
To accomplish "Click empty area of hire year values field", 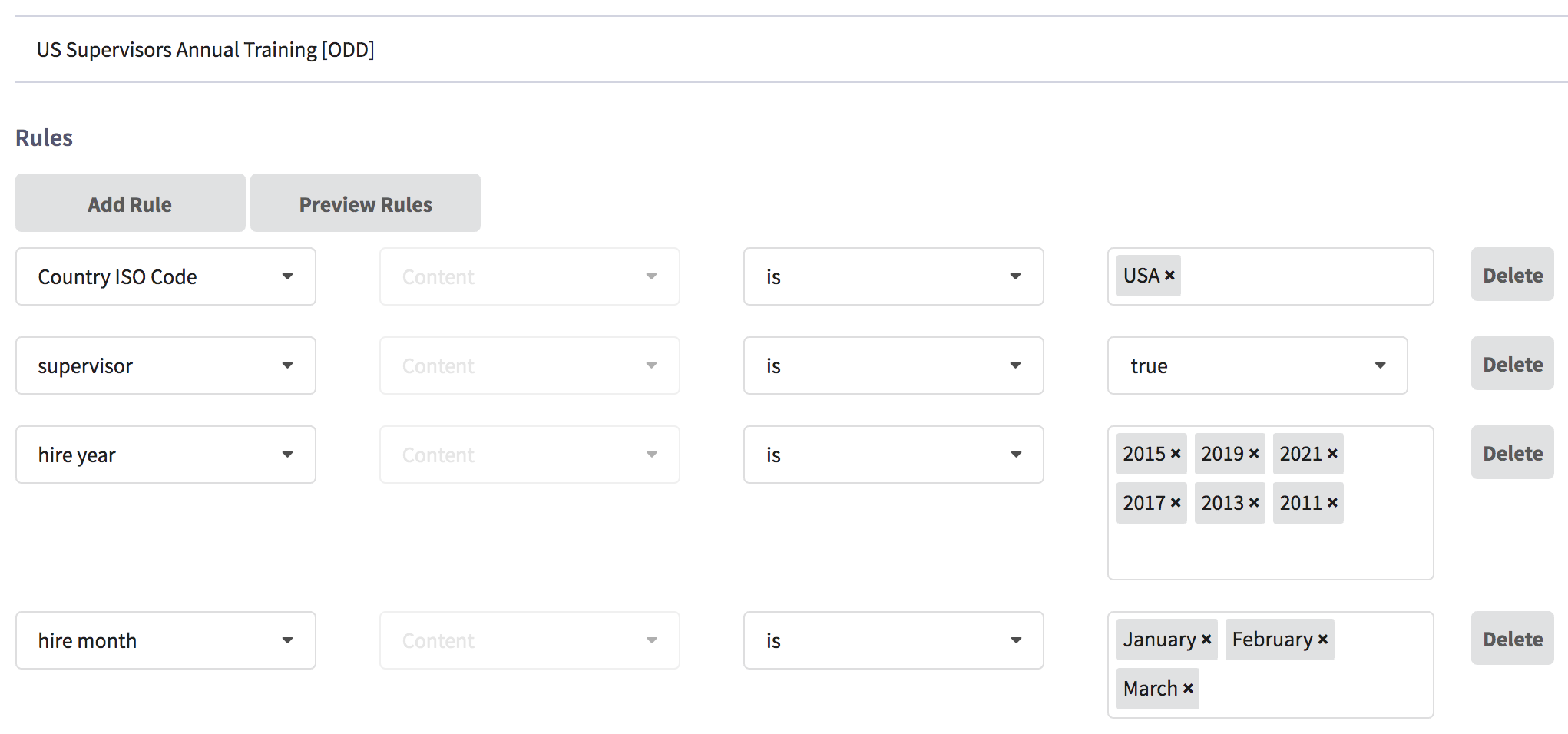I will click(1271, 551).
